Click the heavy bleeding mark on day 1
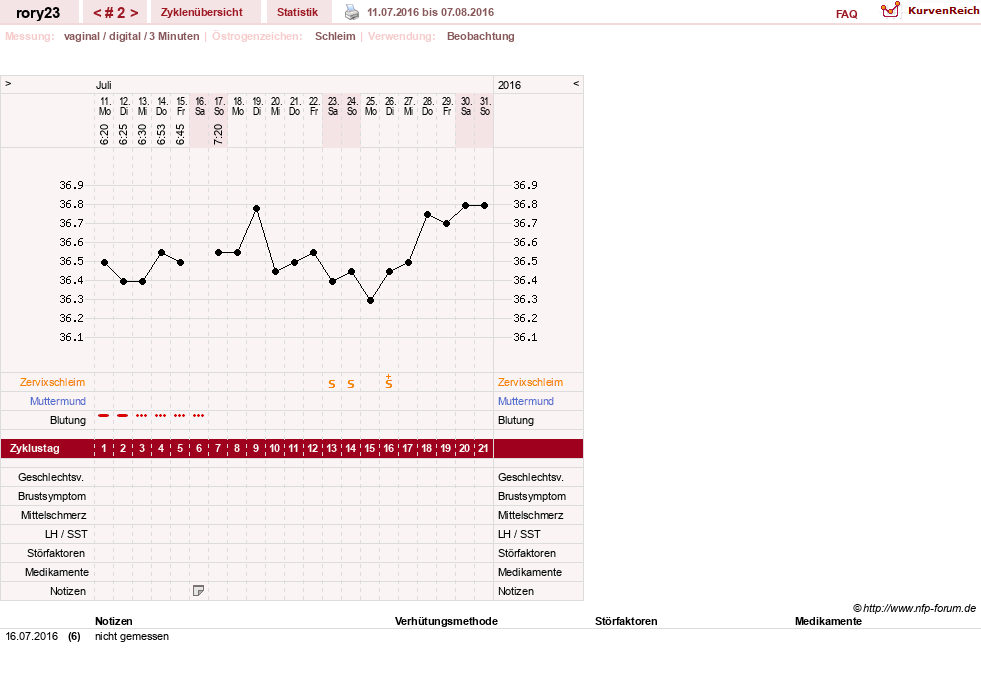This screenshot has width=981, height=680. point(104,415)
